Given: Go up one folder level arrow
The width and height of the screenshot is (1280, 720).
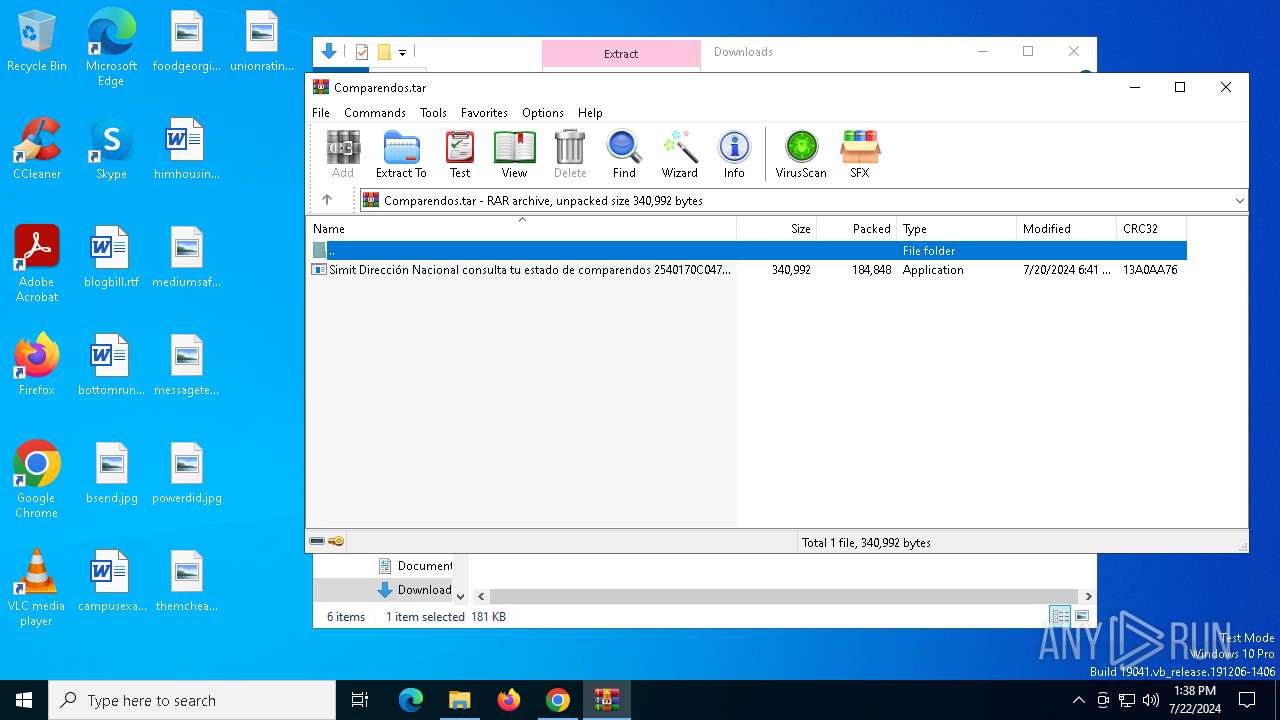Looking at the screenshot, I should click(327, 200).
